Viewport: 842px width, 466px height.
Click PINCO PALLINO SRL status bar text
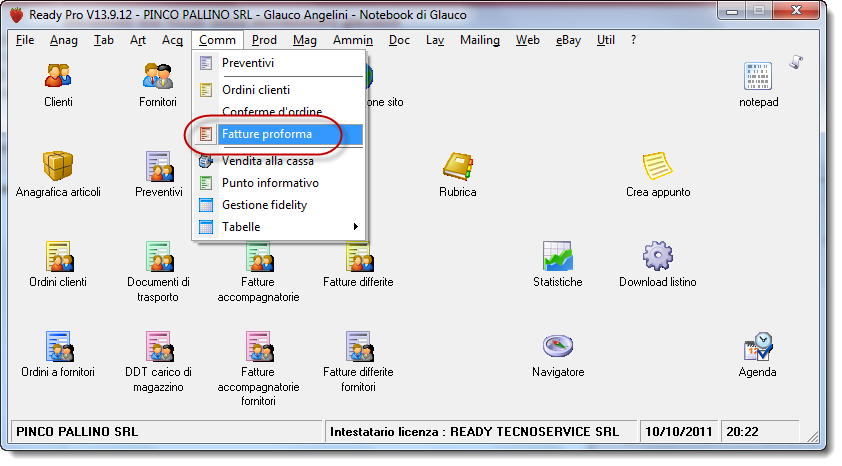77,432
